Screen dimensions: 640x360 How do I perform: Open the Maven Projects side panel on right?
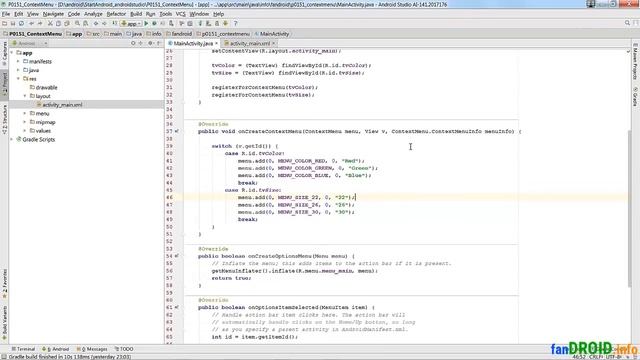(x=636, y=62)
